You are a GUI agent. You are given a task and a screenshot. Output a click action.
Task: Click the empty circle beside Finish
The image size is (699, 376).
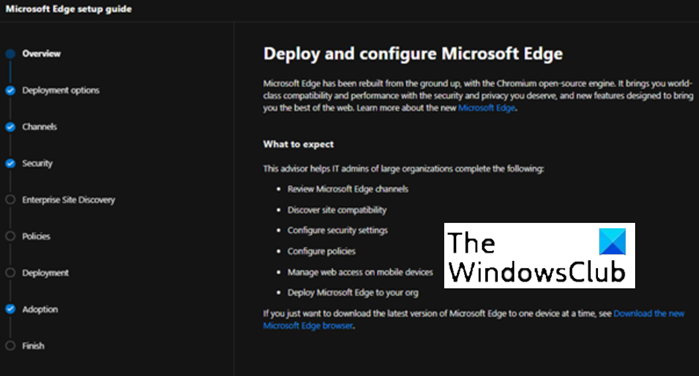10,346
